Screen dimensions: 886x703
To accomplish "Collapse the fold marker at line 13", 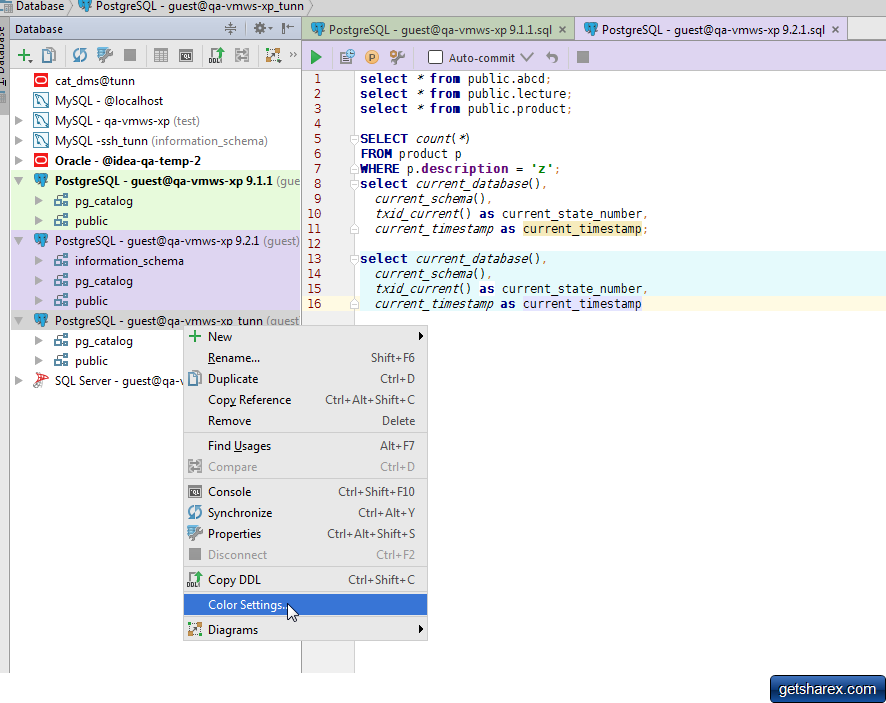I will [354, 259].
